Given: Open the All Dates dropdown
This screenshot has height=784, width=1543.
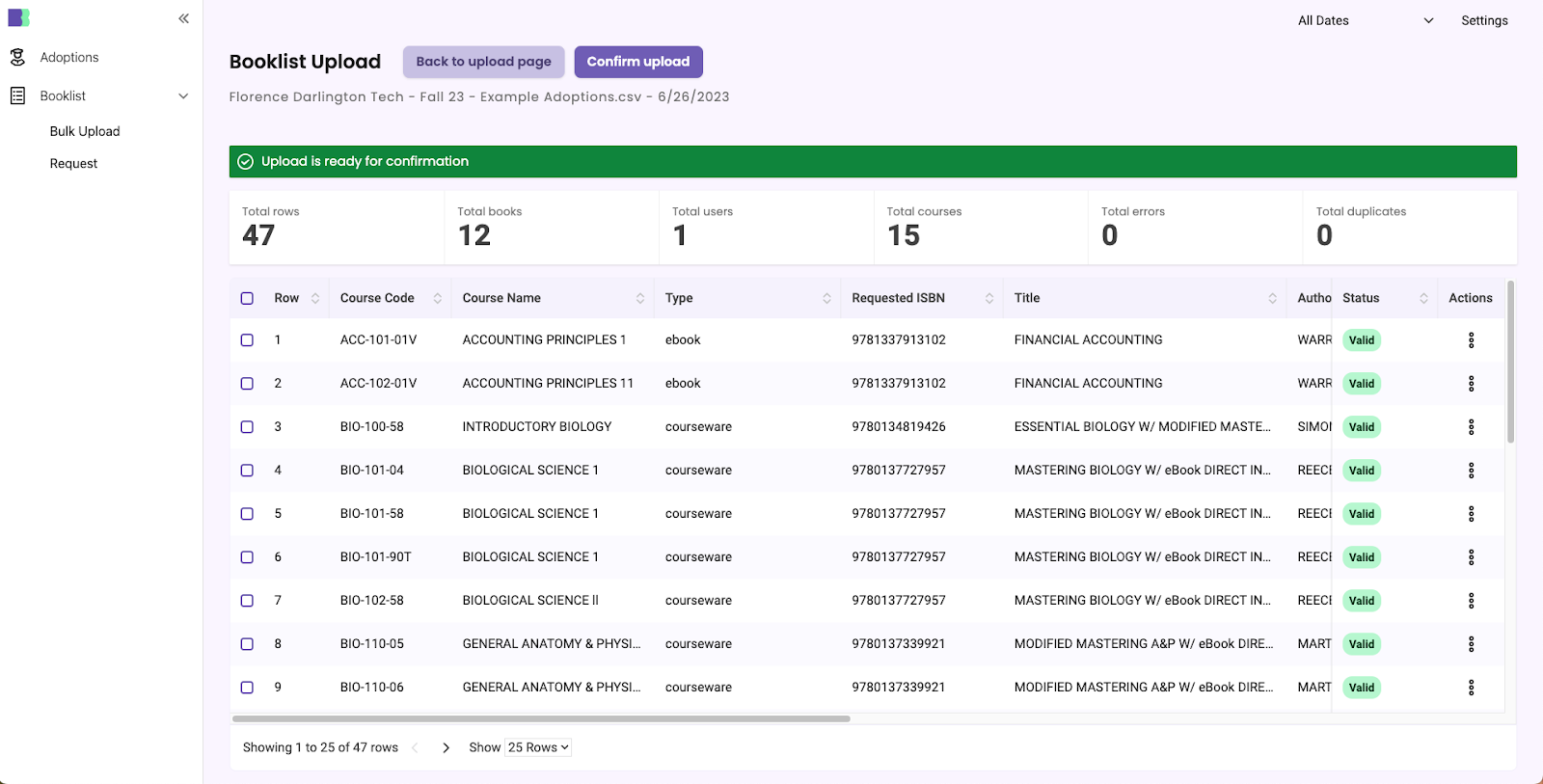Looking at the screenshot, I should (1365, 20).
